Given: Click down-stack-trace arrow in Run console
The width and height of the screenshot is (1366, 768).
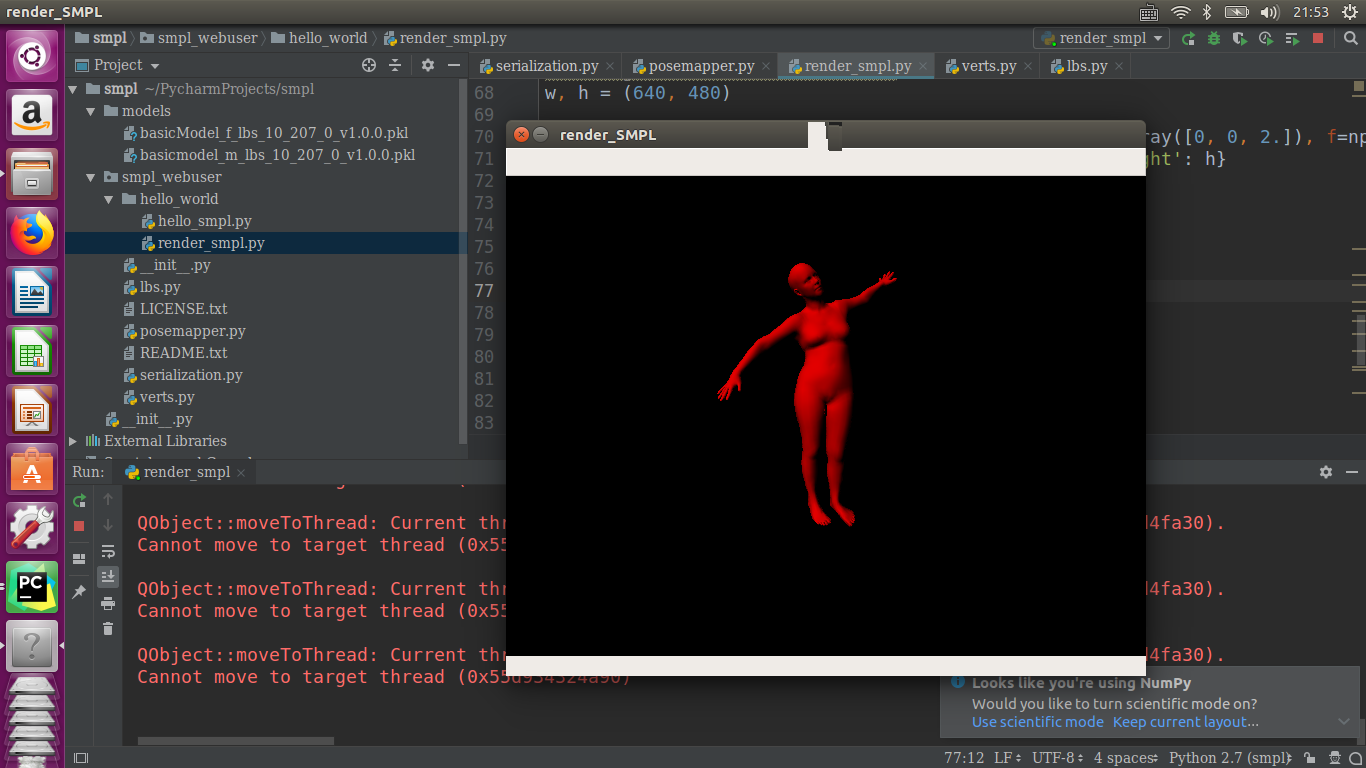Looking at the screenshot, I should 108,525.
